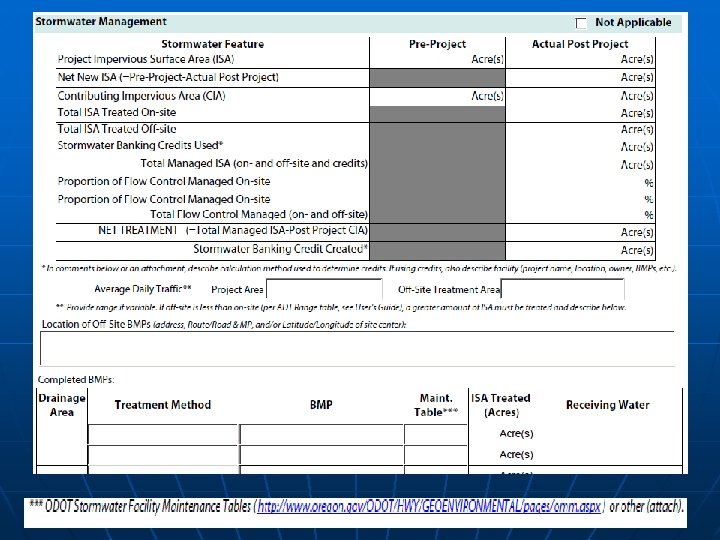
Task: Click the first BMP entry field
Action: (x=321, y=434)
